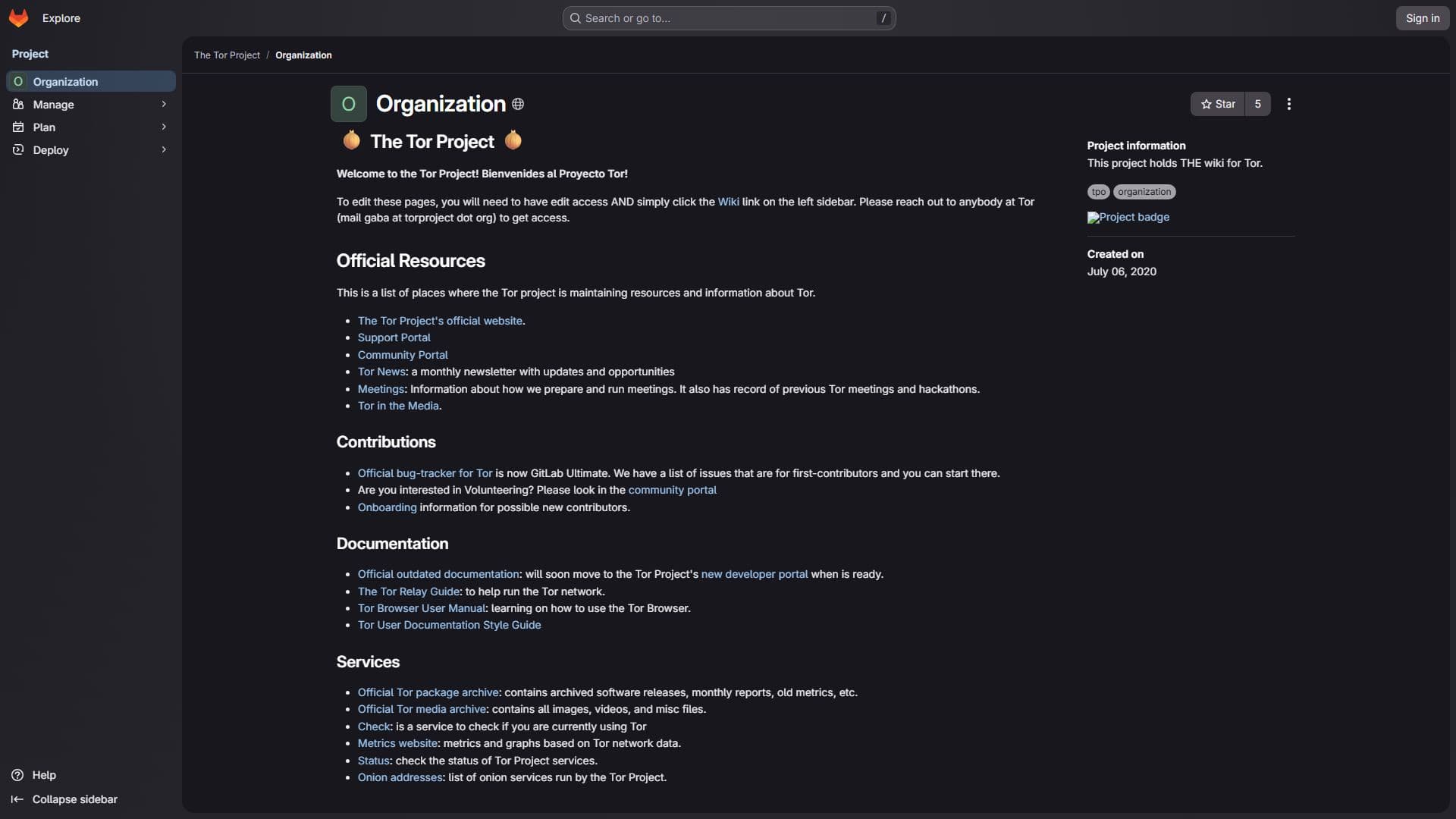Select Organization in the sidebar

point(91,81)
